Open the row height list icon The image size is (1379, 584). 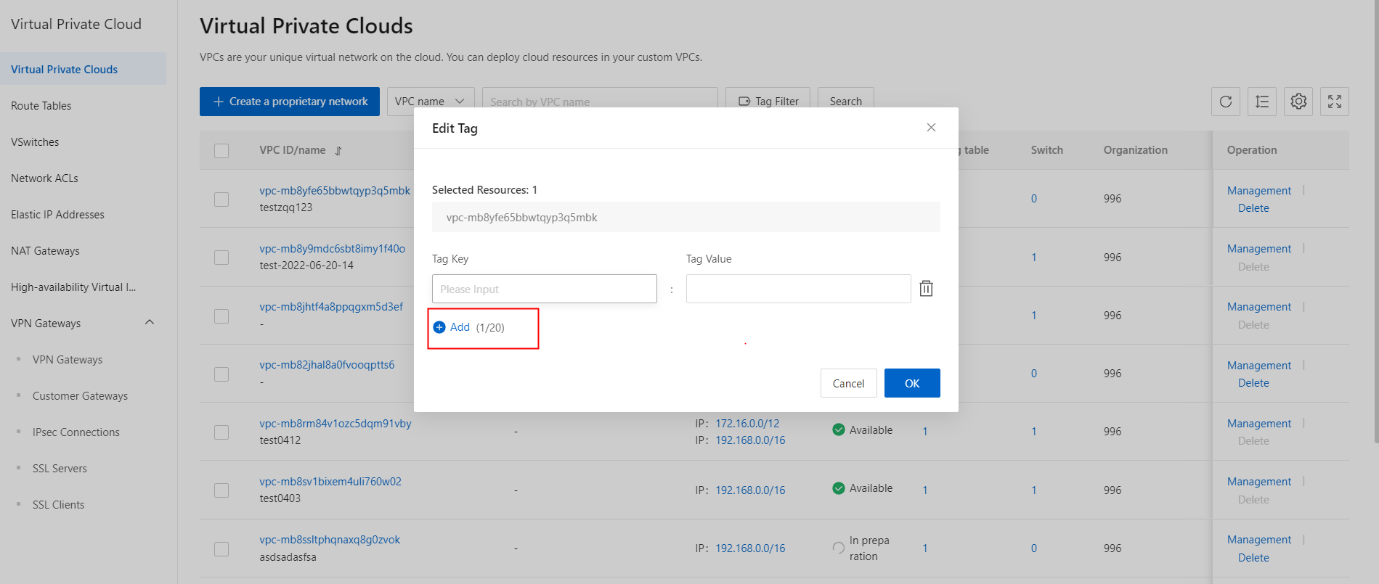click(1263, 101)
